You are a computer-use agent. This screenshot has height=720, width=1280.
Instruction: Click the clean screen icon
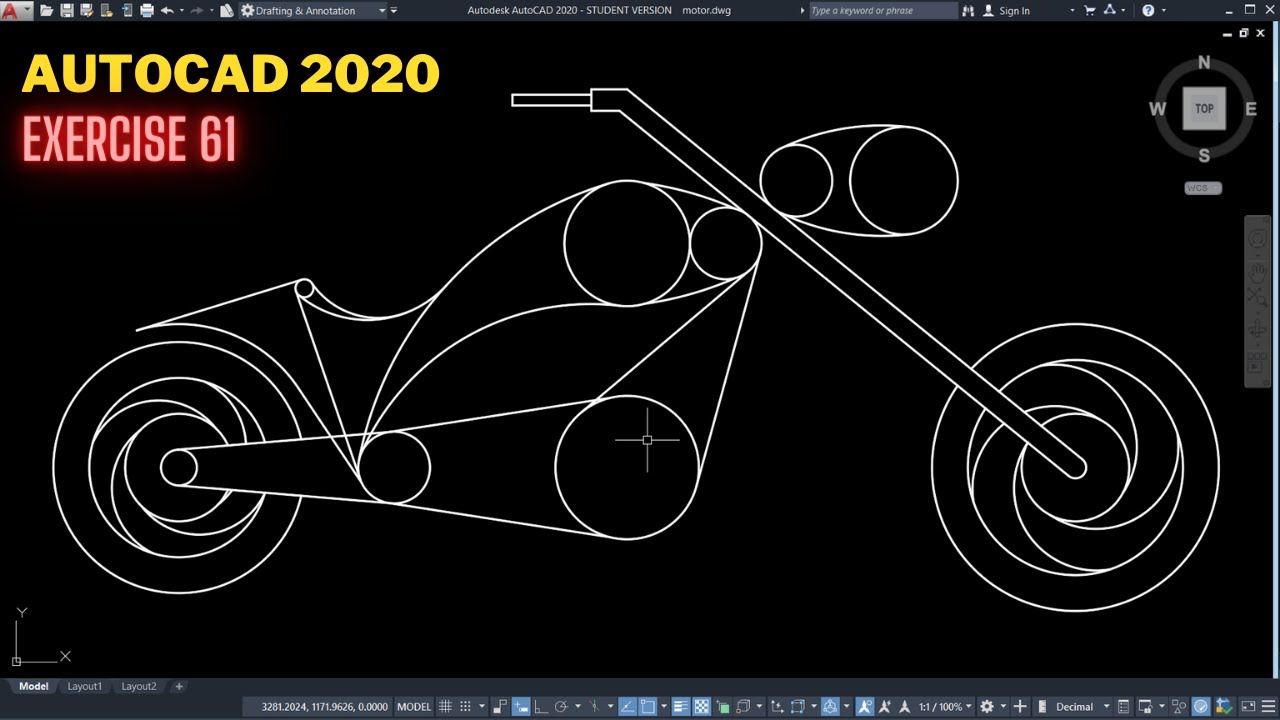pyautogui.click(x=1248, y=707)
